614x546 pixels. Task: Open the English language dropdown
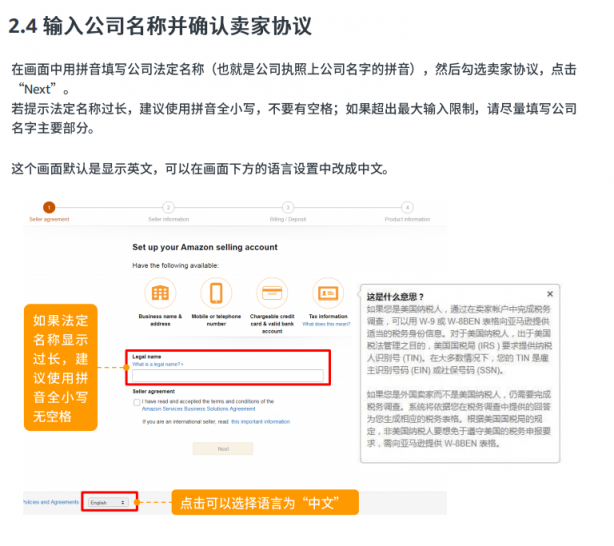pos(108,502)
